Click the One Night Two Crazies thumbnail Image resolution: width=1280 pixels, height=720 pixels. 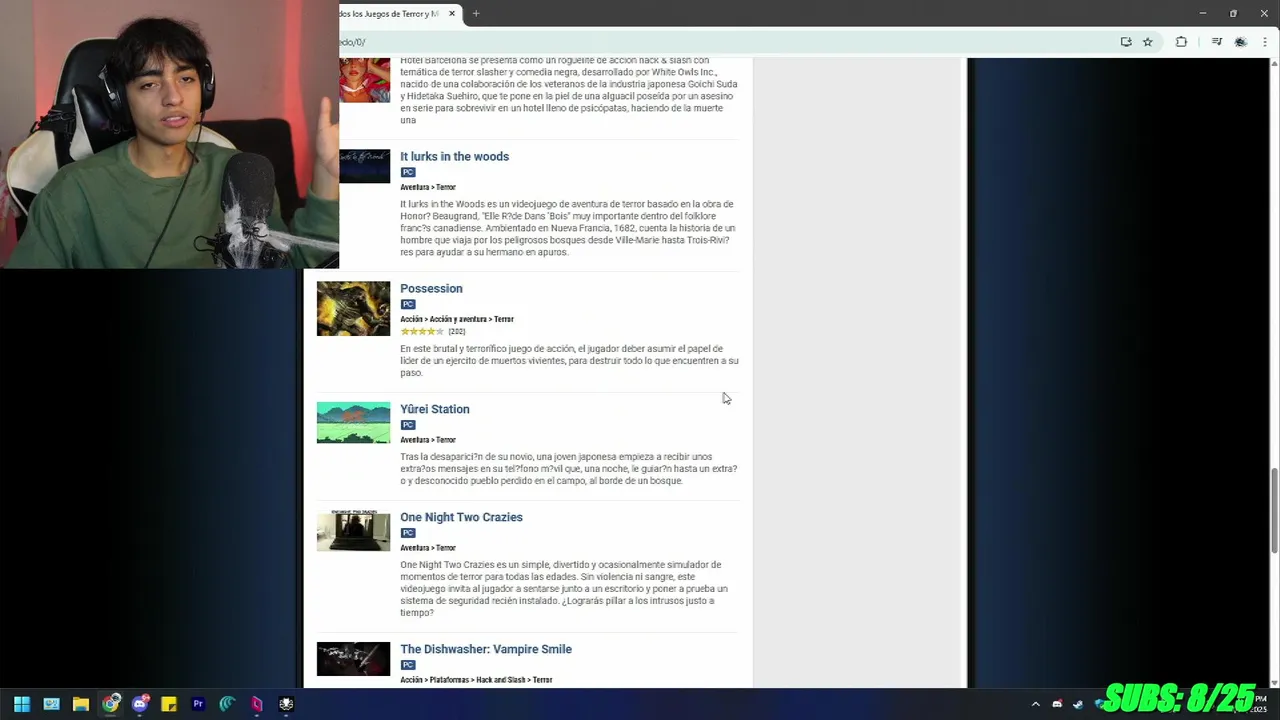[x=353, y=531]
